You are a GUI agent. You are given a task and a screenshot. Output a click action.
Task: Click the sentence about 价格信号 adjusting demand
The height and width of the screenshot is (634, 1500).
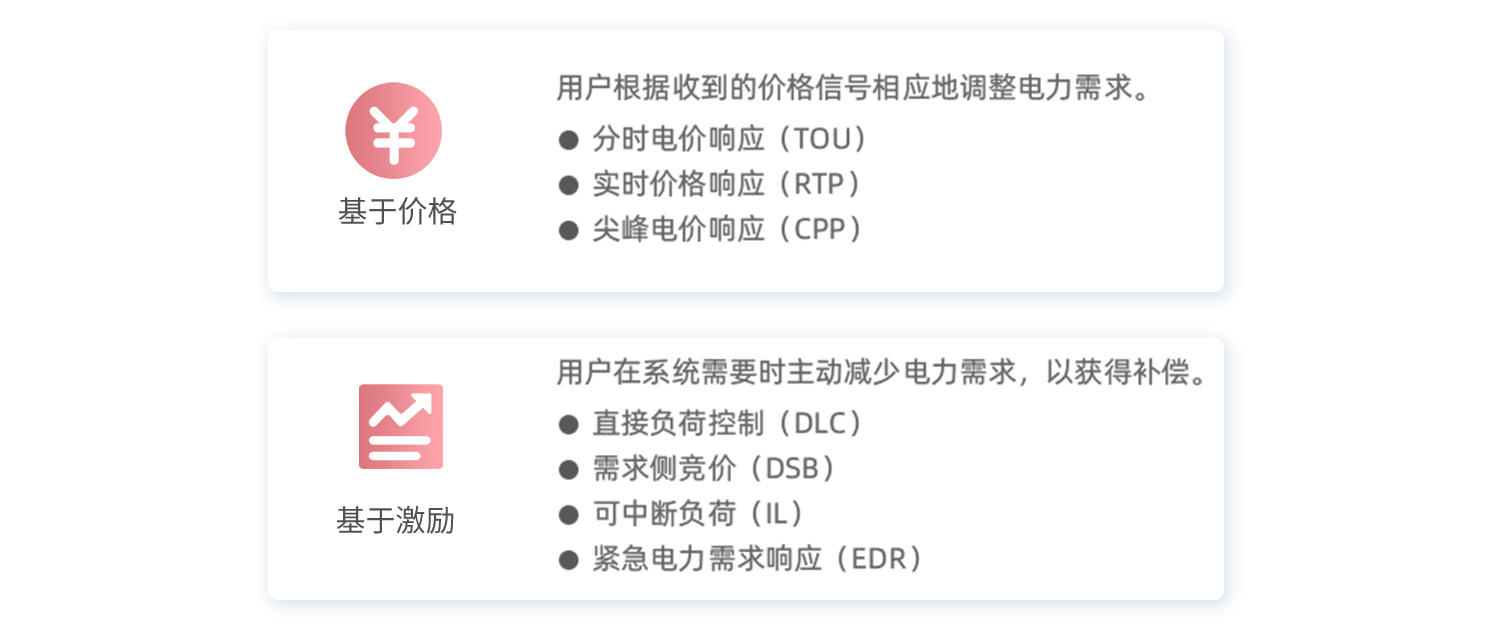coord(853,88)
